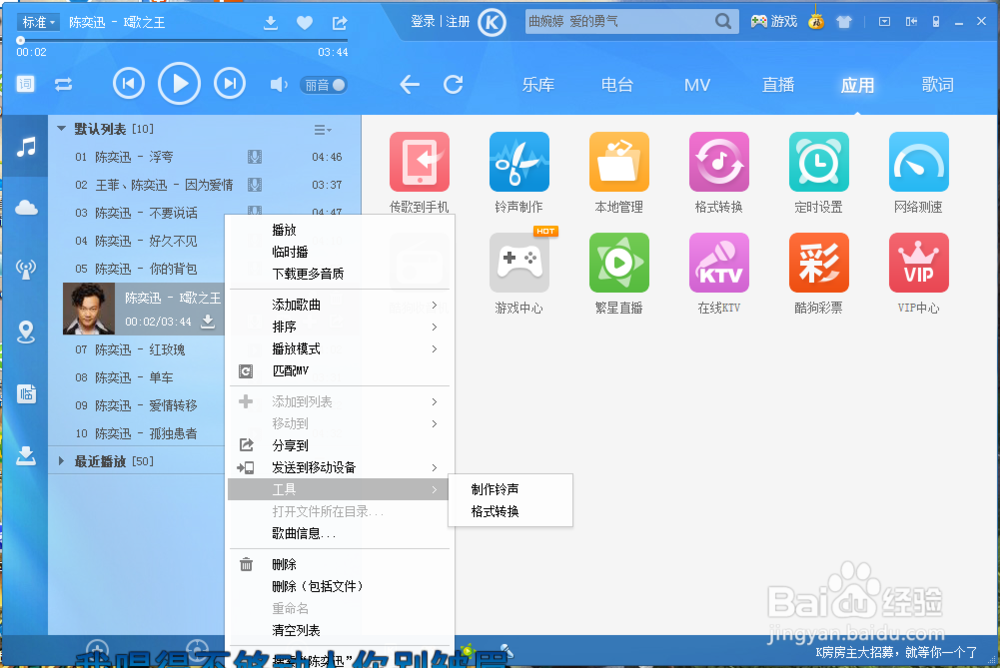Expand the 添加歌曲 submenu
Viewport: 1000px width, 668px height.
(339, 305)
